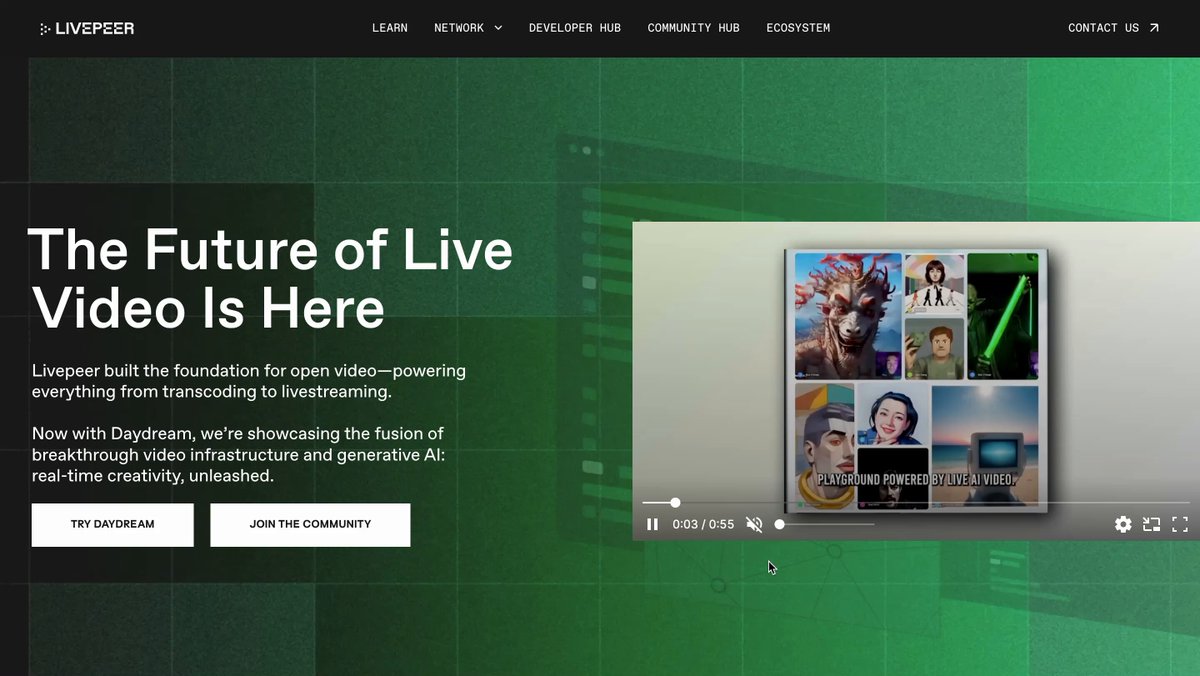1200x676 pixels.
Task: Open video settings gear
Action: tap(1123, 524)
